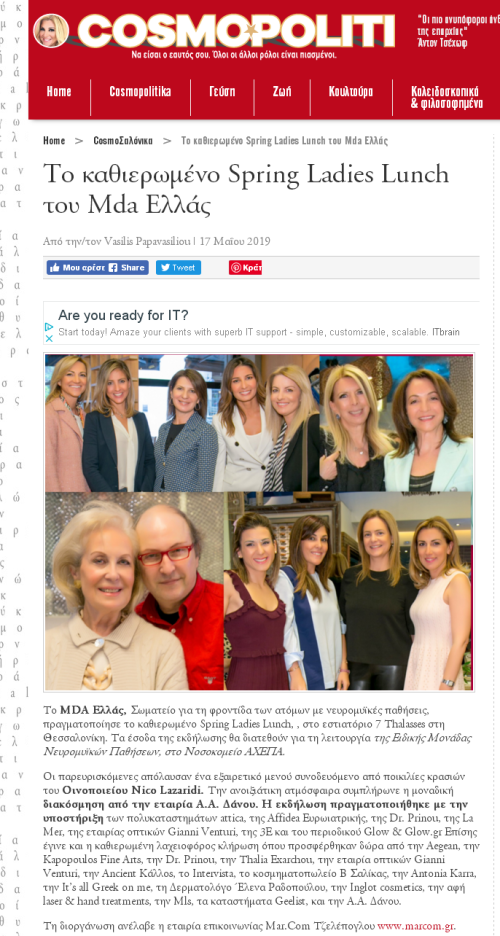Share the article on Facebook
Viewport: 500px width, 936px height.
click(128, 267)
